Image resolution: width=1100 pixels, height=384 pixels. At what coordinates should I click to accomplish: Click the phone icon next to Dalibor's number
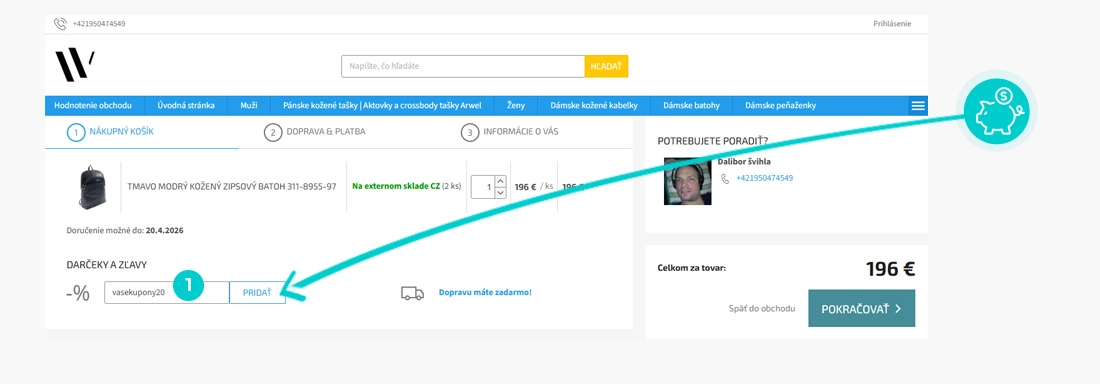pyautogui.click(x=725, y=178)
